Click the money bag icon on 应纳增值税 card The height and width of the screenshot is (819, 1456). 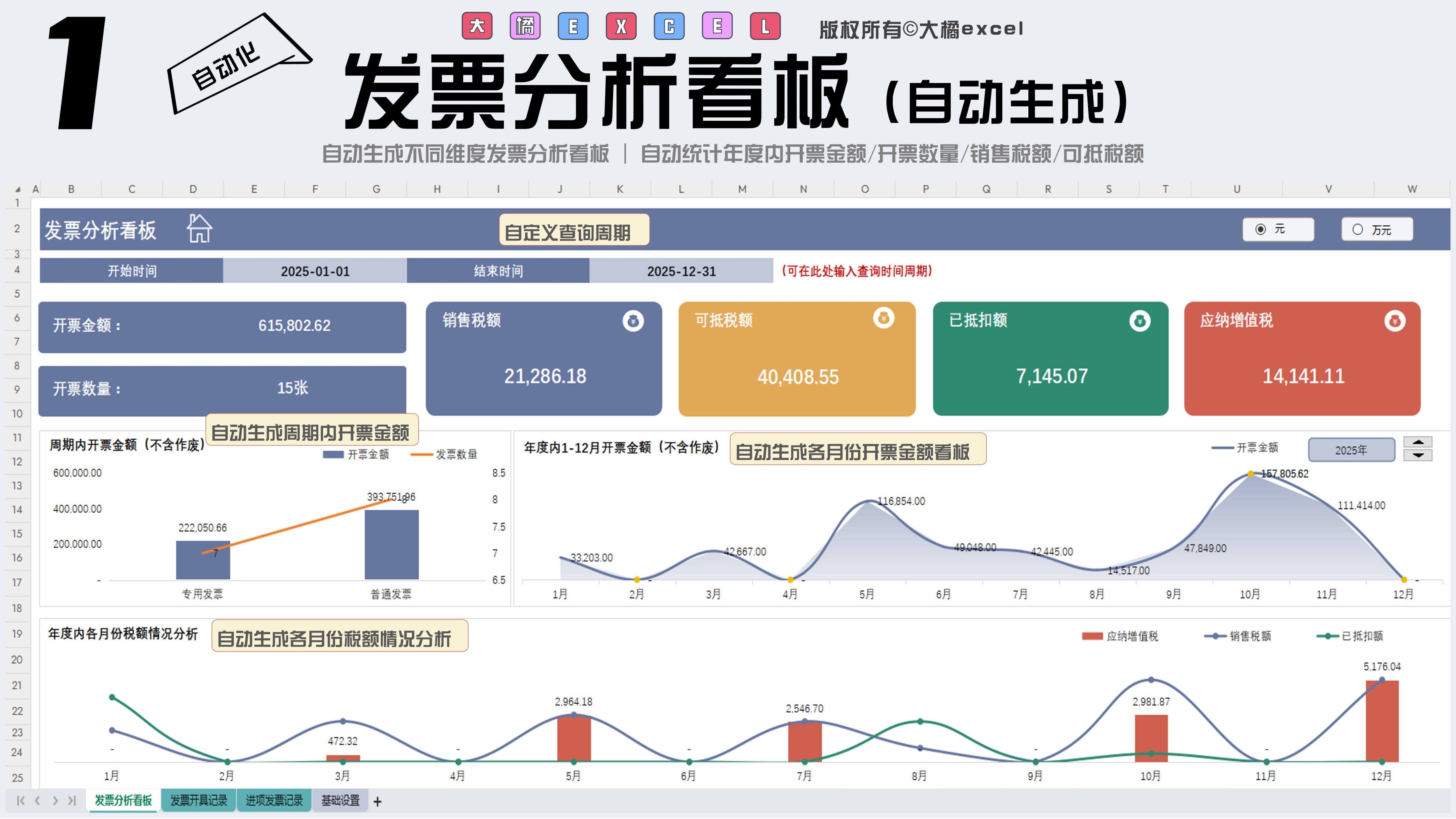point(1395,321)
